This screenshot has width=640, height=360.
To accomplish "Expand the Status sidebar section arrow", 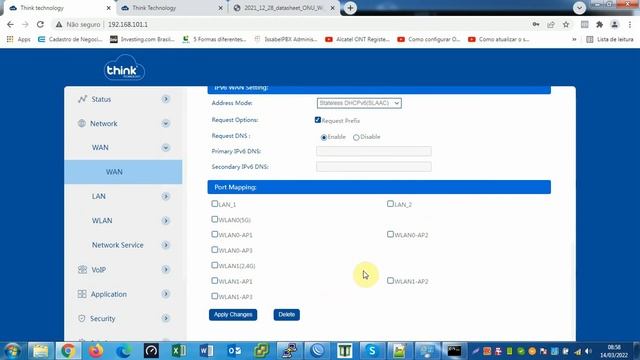I will pyautogui.click(x=165, y=99).
